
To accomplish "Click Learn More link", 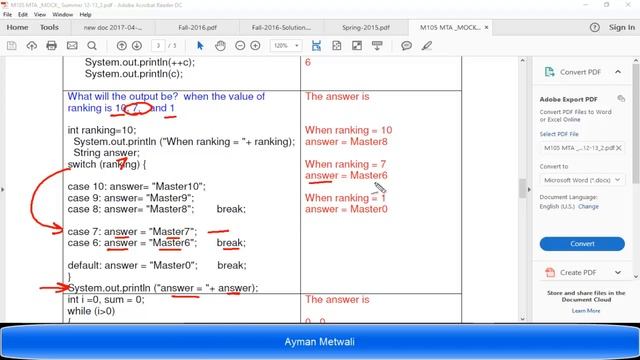I will click(x=586, y=311).
